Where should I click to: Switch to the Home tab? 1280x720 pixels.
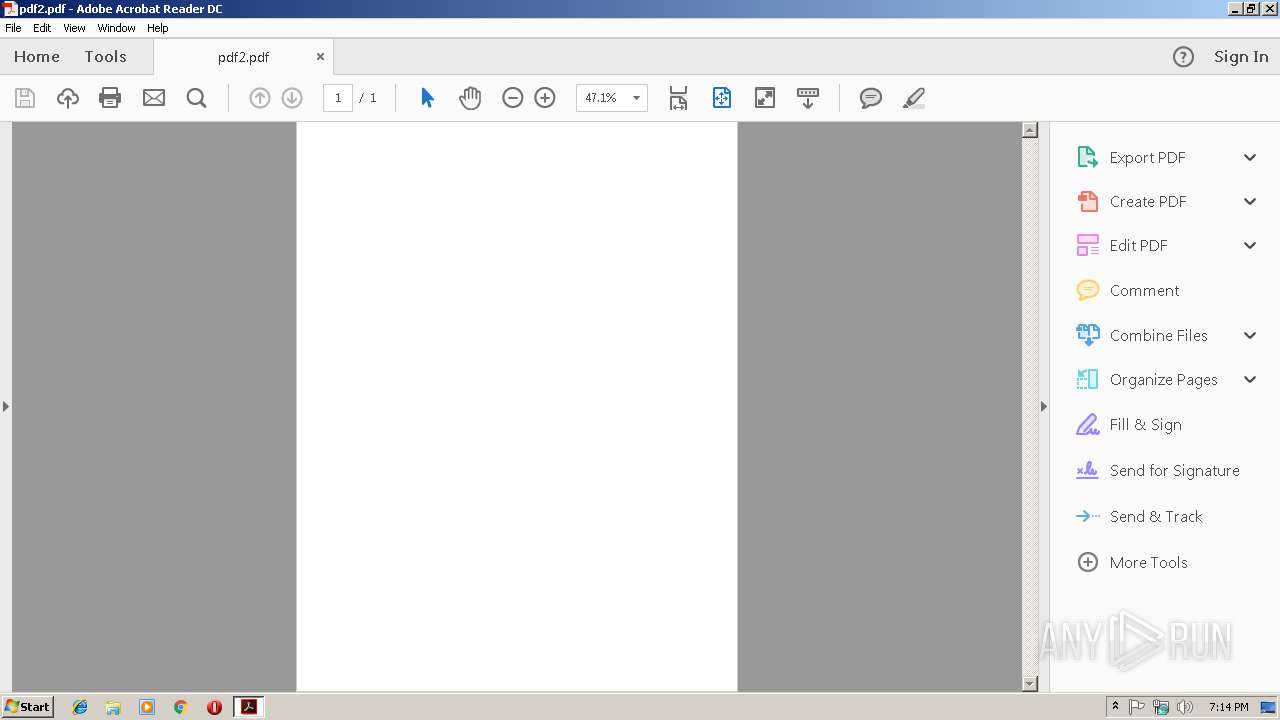tap(37, 57)
